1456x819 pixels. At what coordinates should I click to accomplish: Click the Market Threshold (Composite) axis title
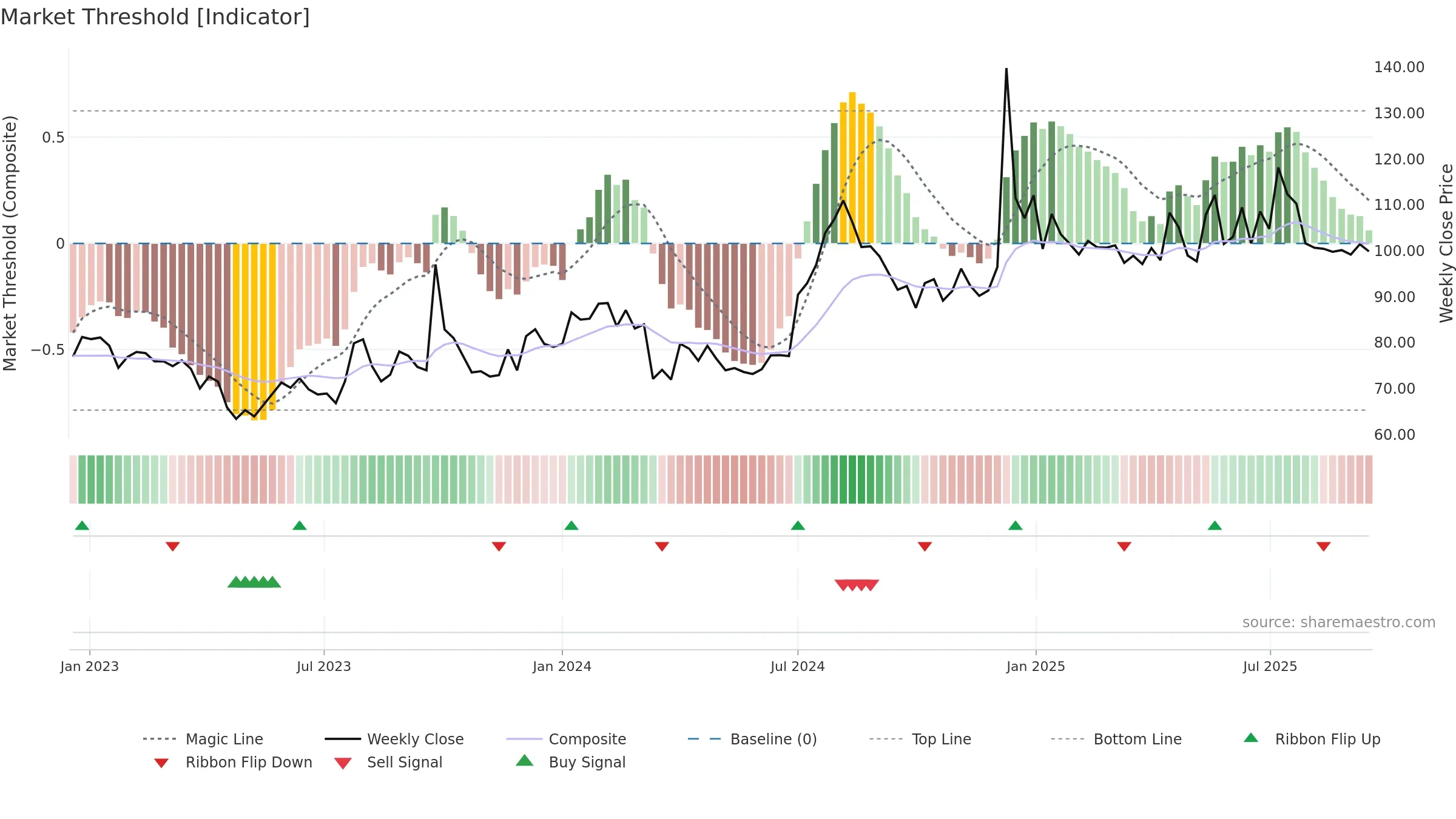click(10, 243)
